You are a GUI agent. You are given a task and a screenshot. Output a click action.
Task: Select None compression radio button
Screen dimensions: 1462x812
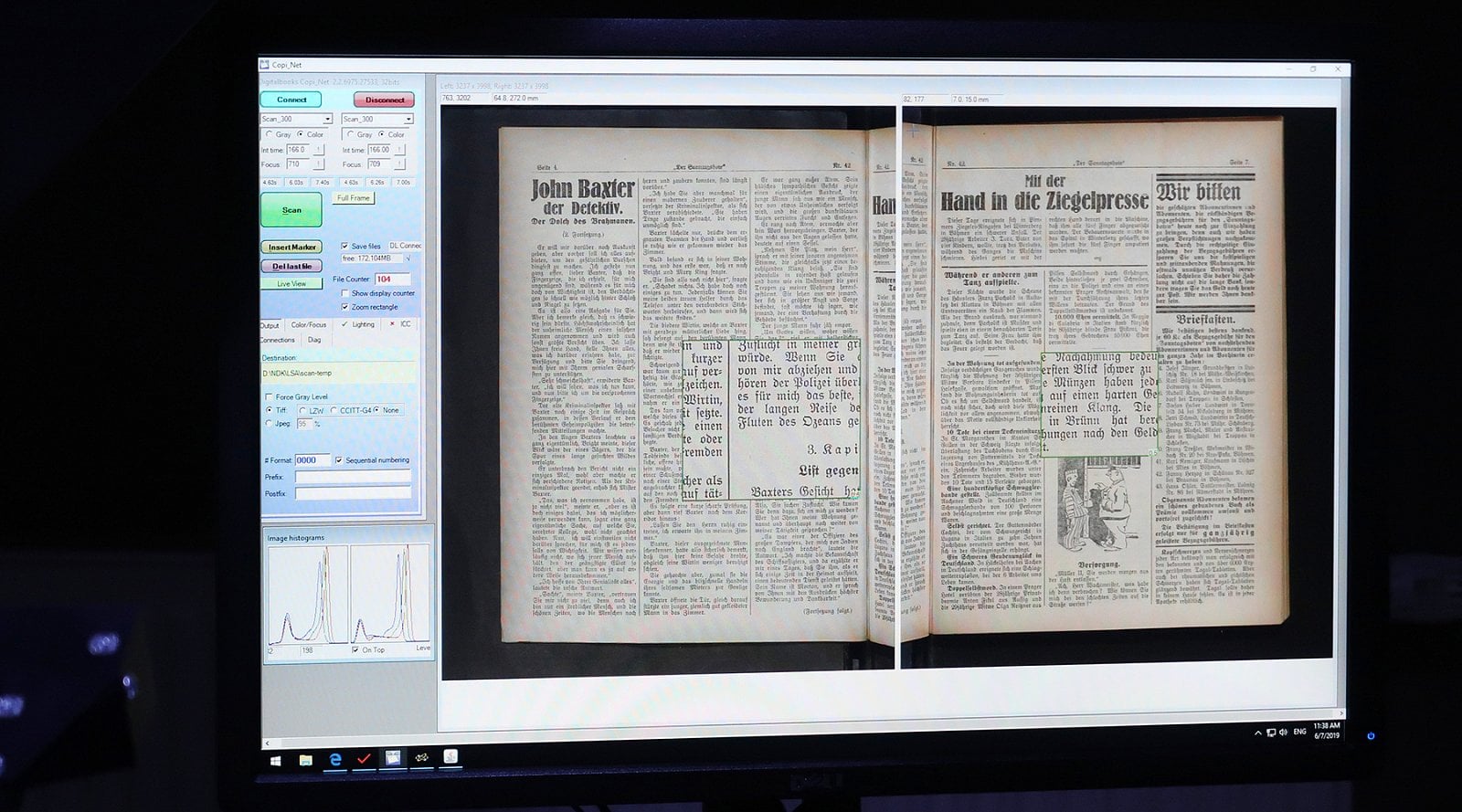376,410
